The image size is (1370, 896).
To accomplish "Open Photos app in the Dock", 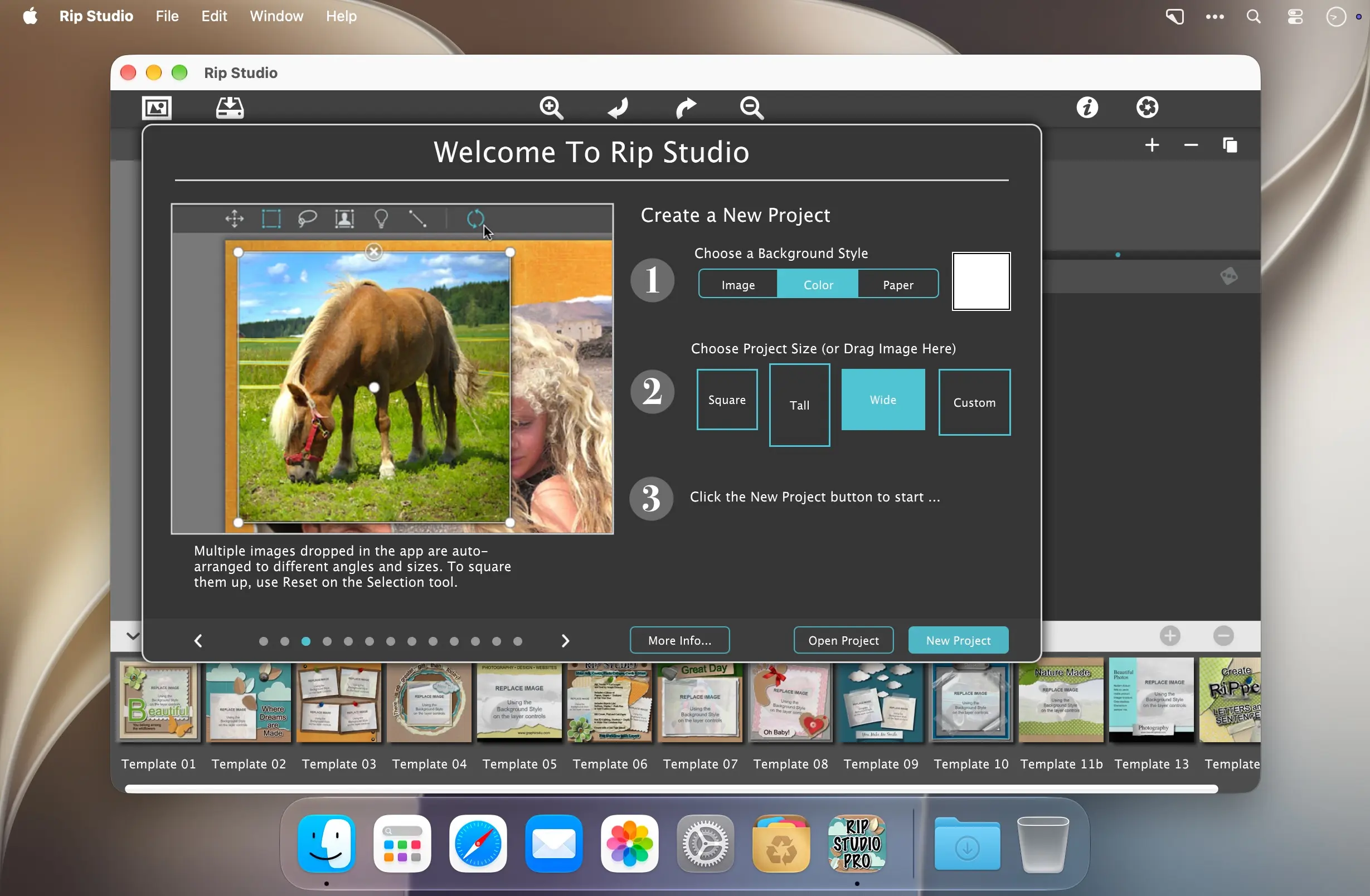I will [629, 843].
